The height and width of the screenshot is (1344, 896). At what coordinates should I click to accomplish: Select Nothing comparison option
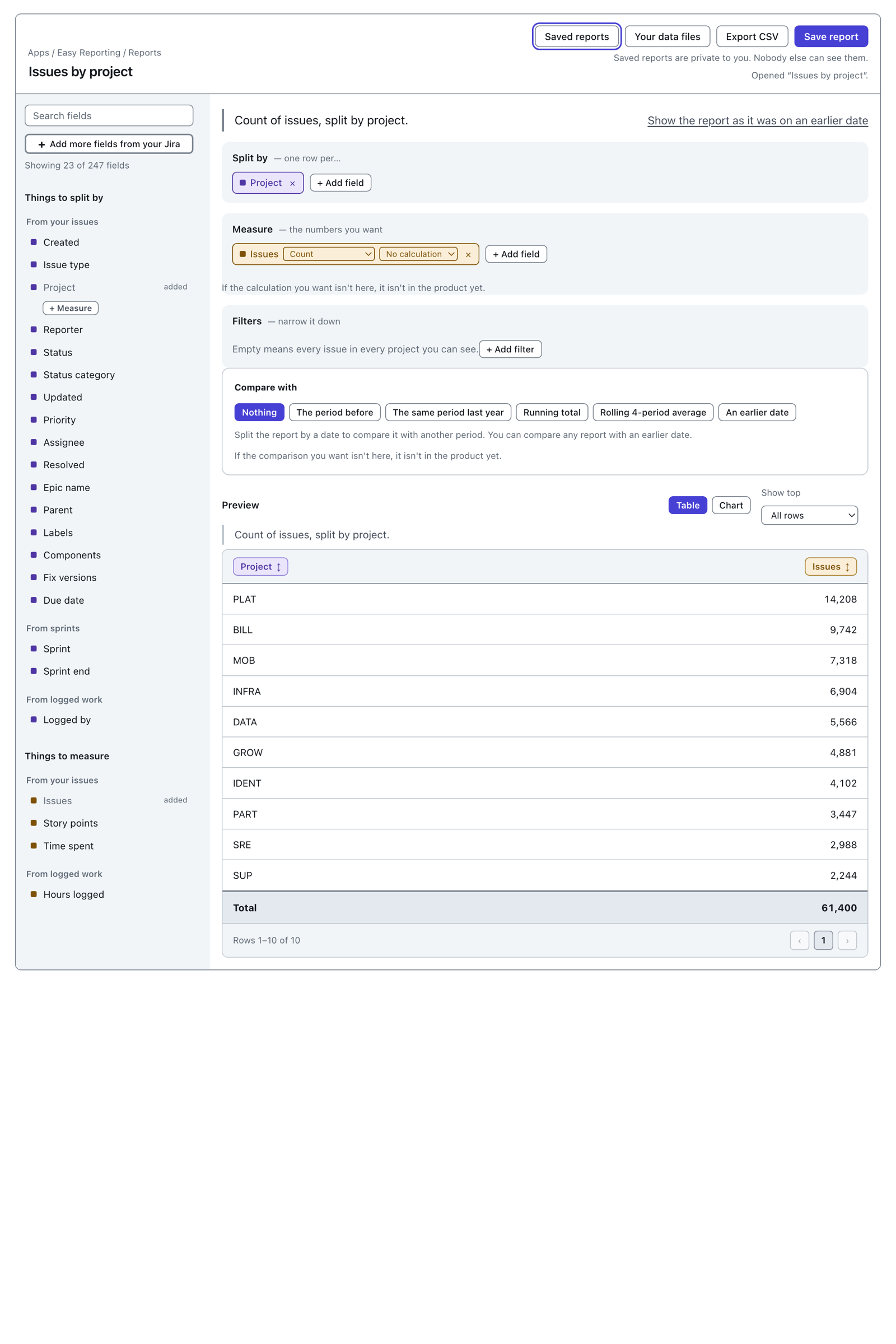[x=259, y=413]
